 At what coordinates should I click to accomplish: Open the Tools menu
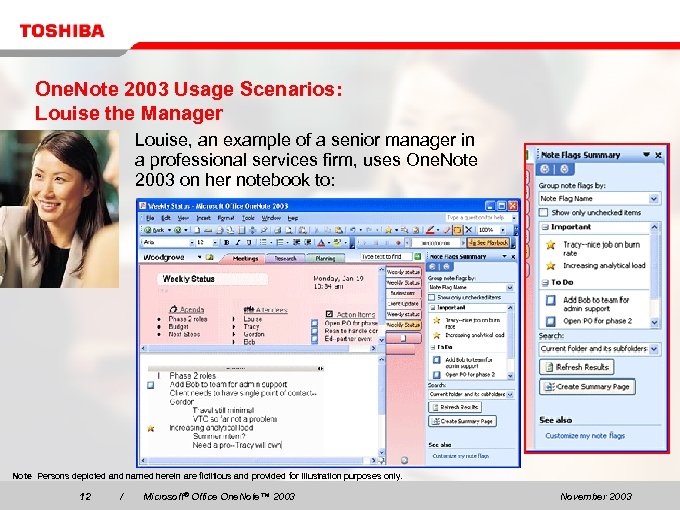(x=248, y=218)
